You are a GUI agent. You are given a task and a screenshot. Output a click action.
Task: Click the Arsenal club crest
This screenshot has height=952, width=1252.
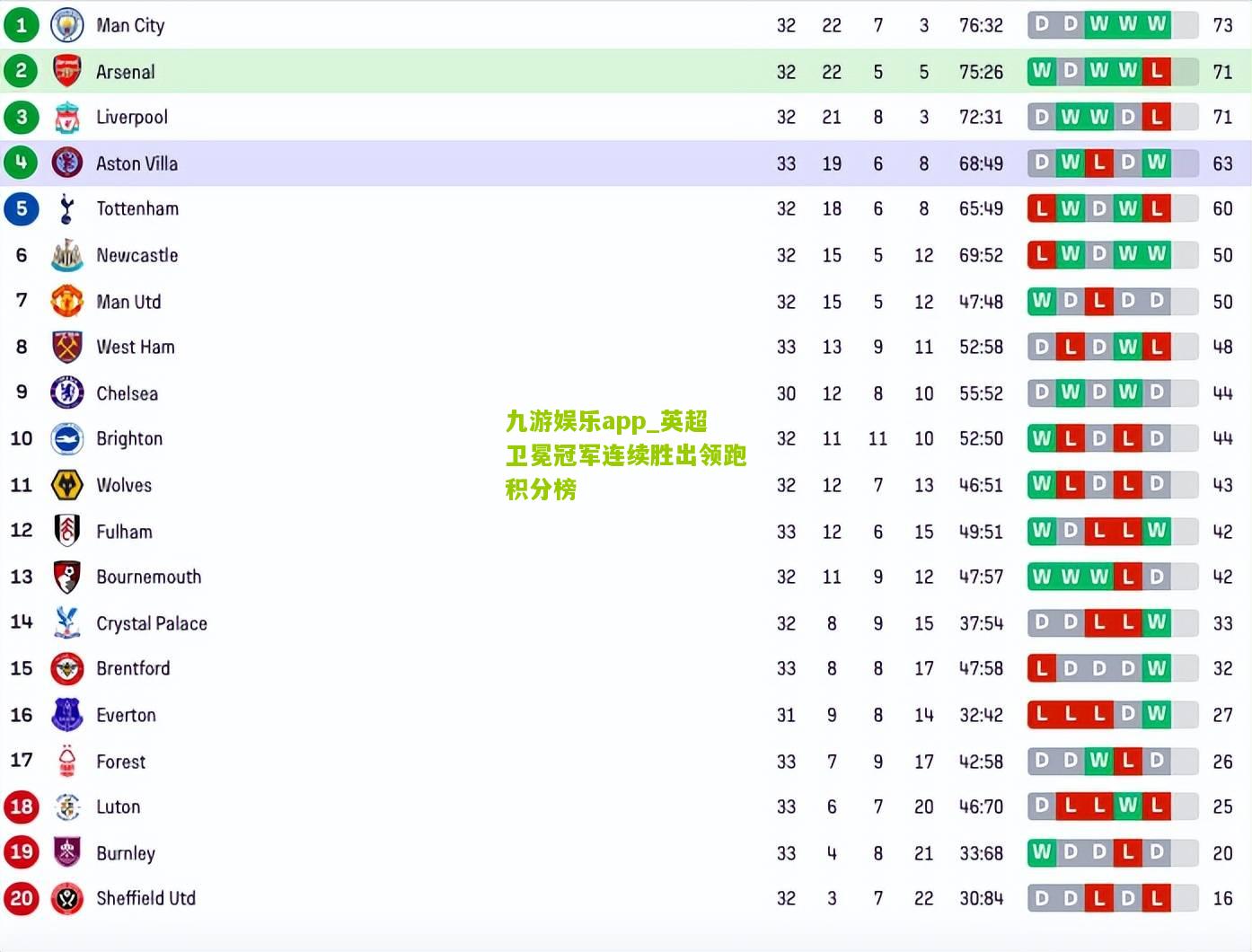tap(67, 71)
